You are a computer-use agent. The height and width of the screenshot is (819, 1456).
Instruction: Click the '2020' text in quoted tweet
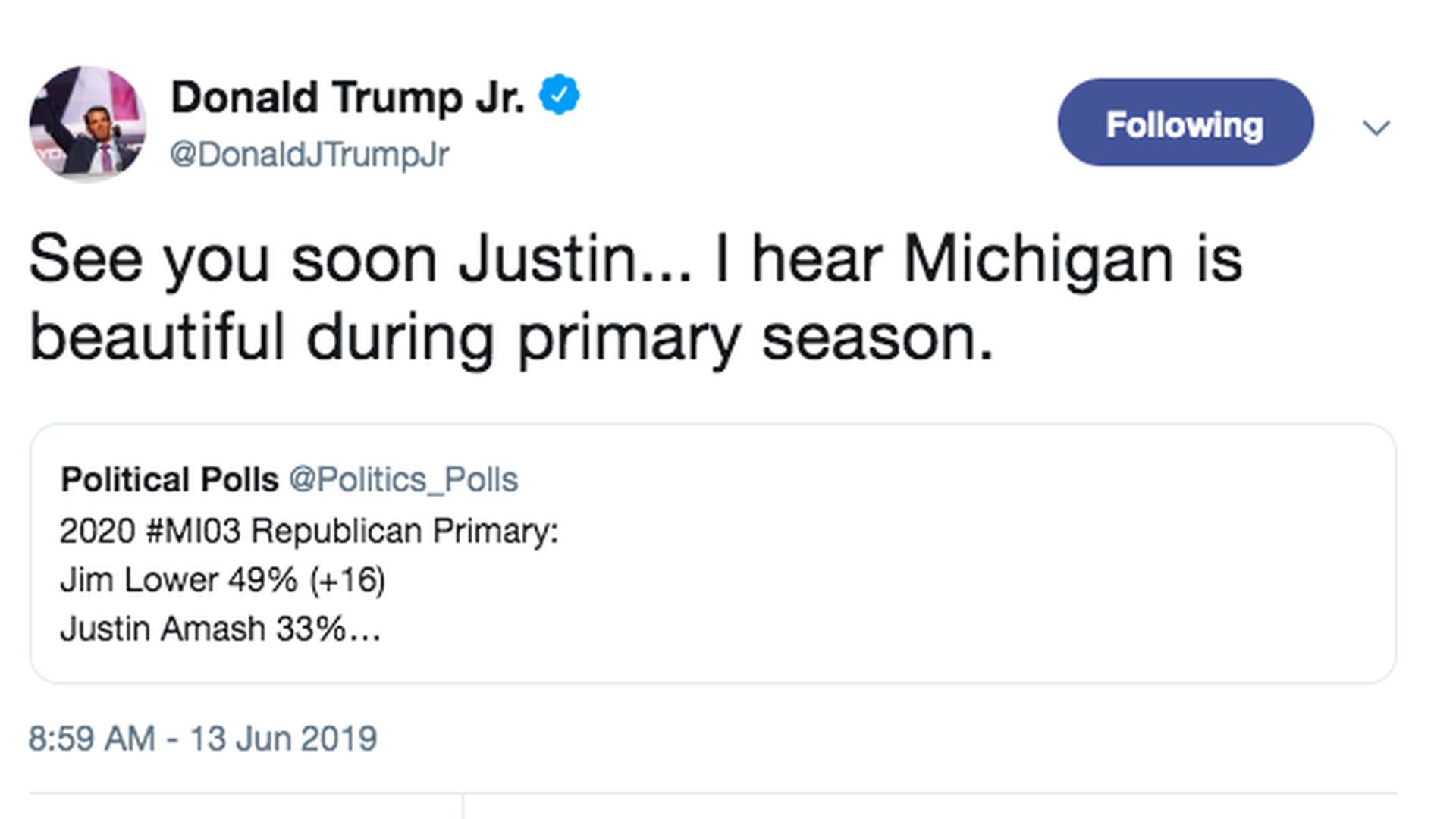coord(97,531)
